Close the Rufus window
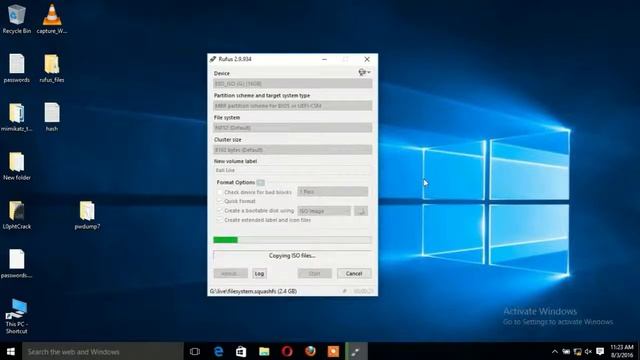 (x=367, y=59)
